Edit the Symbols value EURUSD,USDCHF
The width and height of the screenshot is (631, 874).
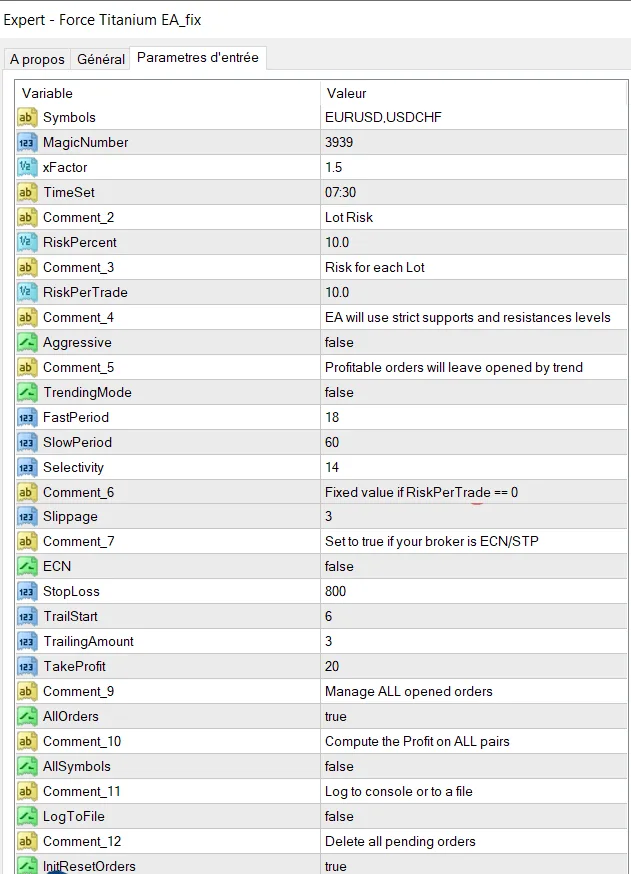tap(383, 118)
